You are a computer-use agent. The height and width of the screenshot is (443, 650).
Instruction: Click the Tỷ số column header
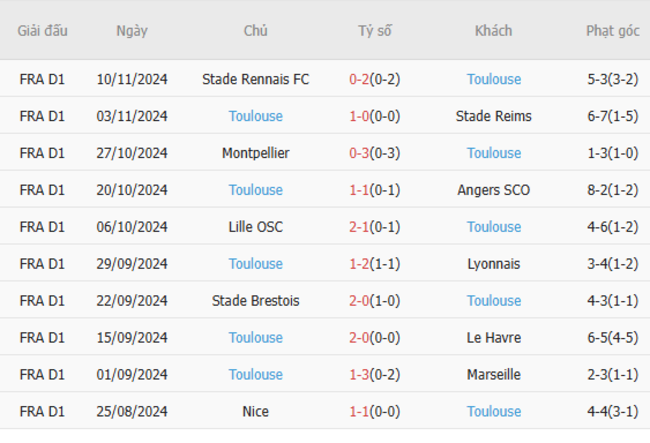tap(375, 31)
